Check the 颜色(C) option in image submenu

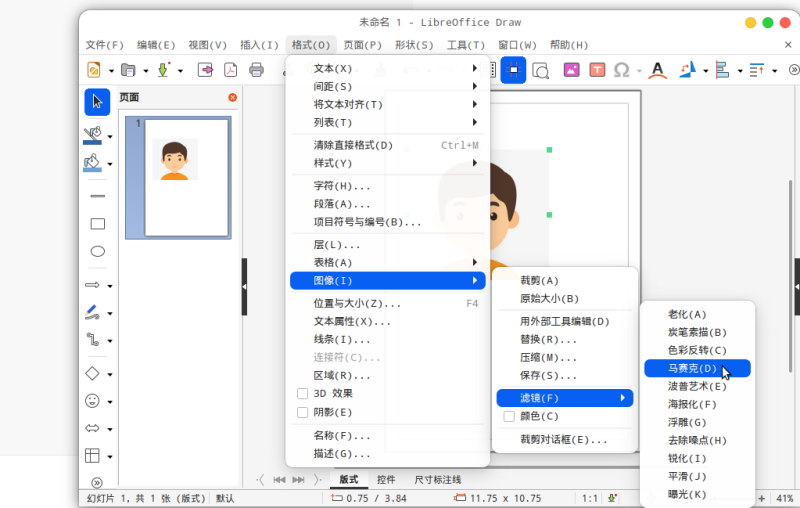click(509, 416)
